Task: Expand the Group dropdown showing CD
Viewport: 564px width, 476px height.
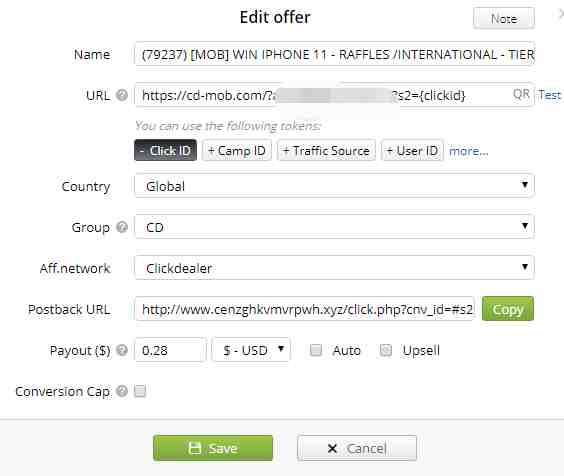Action: (x=334, y=227)
